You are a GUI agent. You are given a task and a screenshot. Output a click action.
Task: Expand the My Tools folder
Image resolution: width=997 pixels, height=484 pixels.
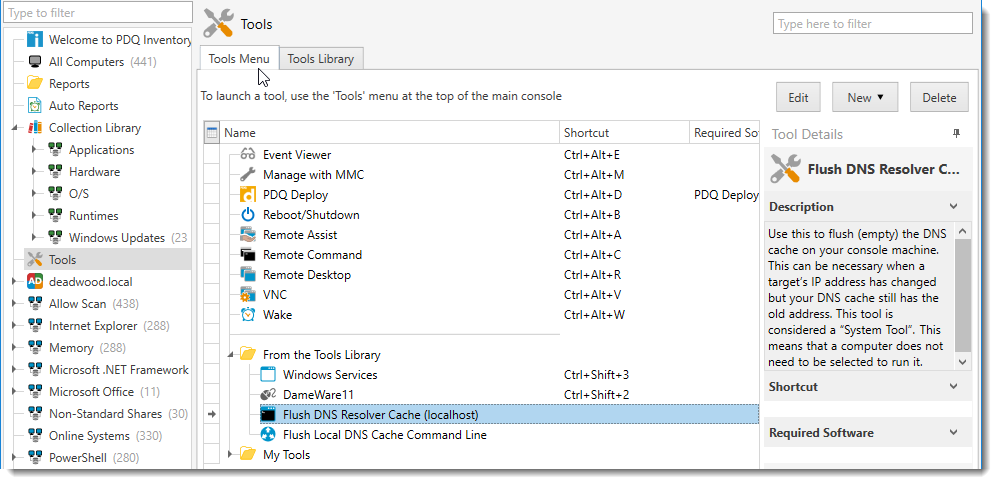(x=231, y=454)
